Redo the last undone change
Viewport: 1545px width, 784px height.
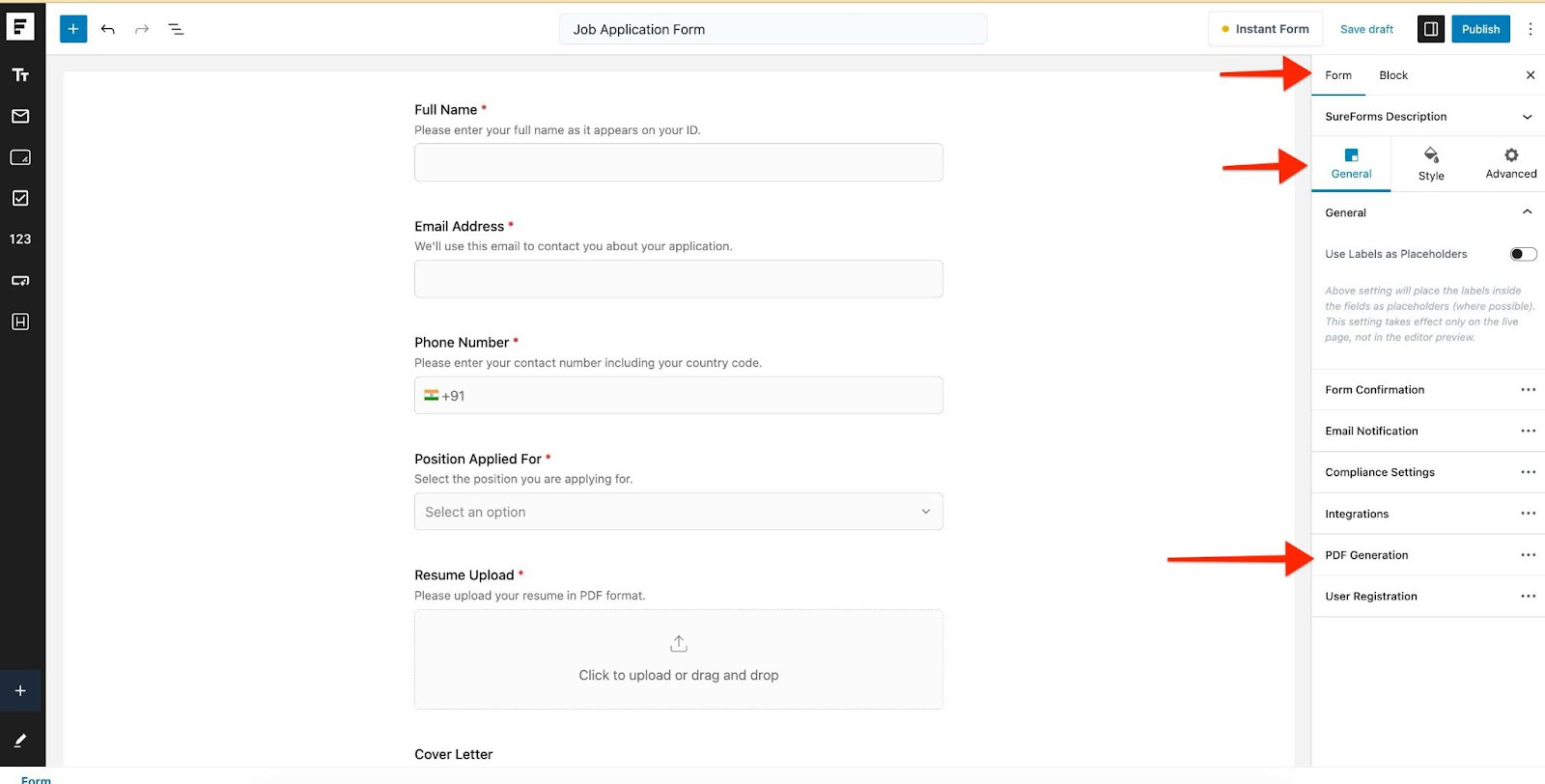point(142,29)
